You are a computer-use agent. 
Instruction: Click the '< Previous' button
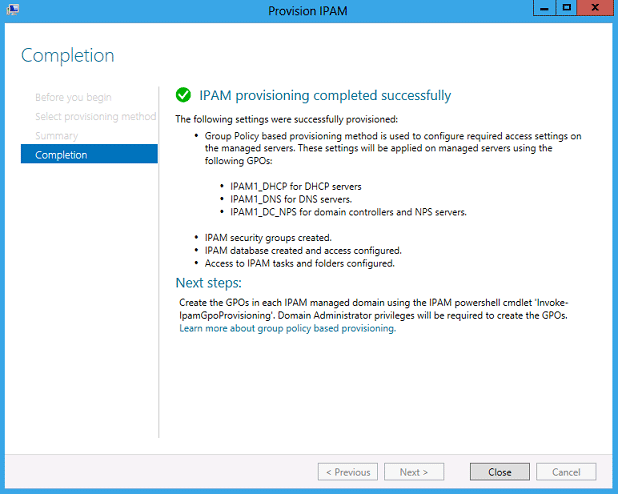348,472
